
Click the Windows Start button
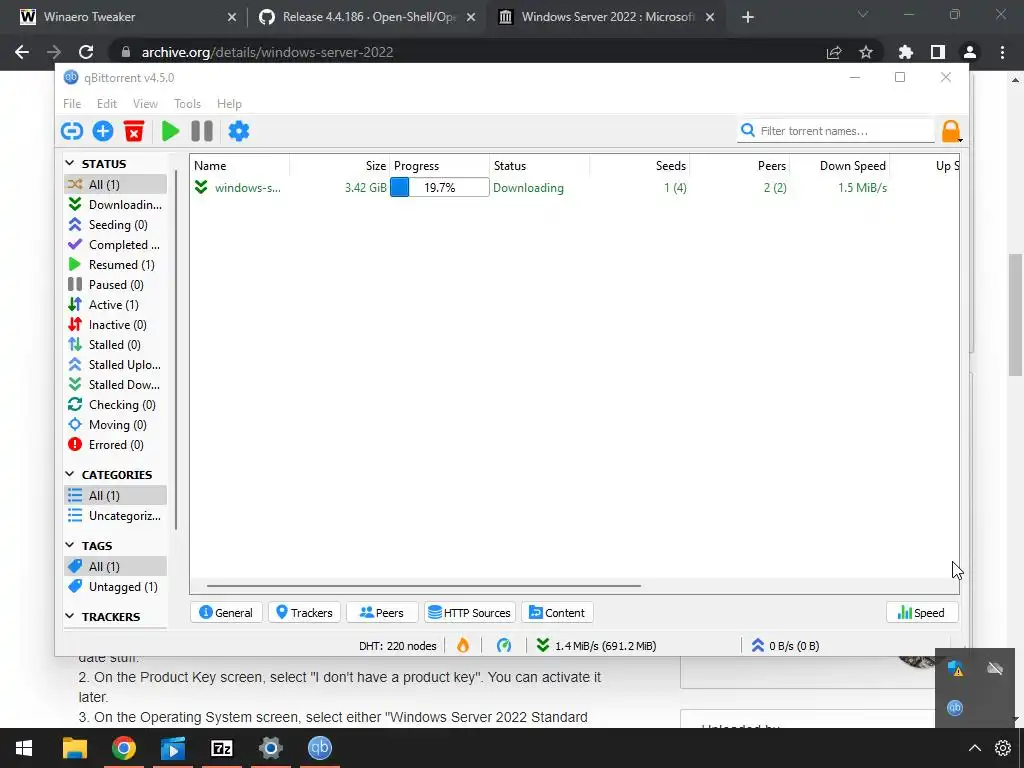click(24, 748)
